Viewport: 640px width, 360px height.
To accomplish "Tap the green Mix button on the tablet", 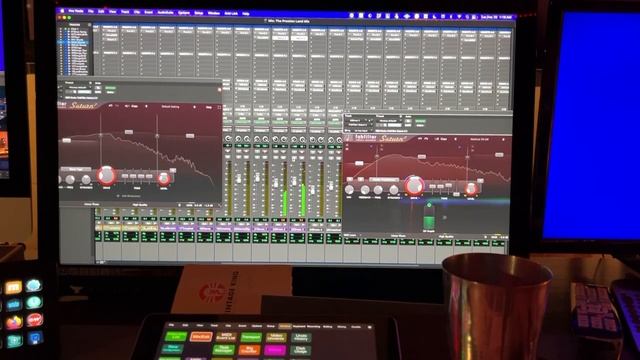I will pos(176,337).
